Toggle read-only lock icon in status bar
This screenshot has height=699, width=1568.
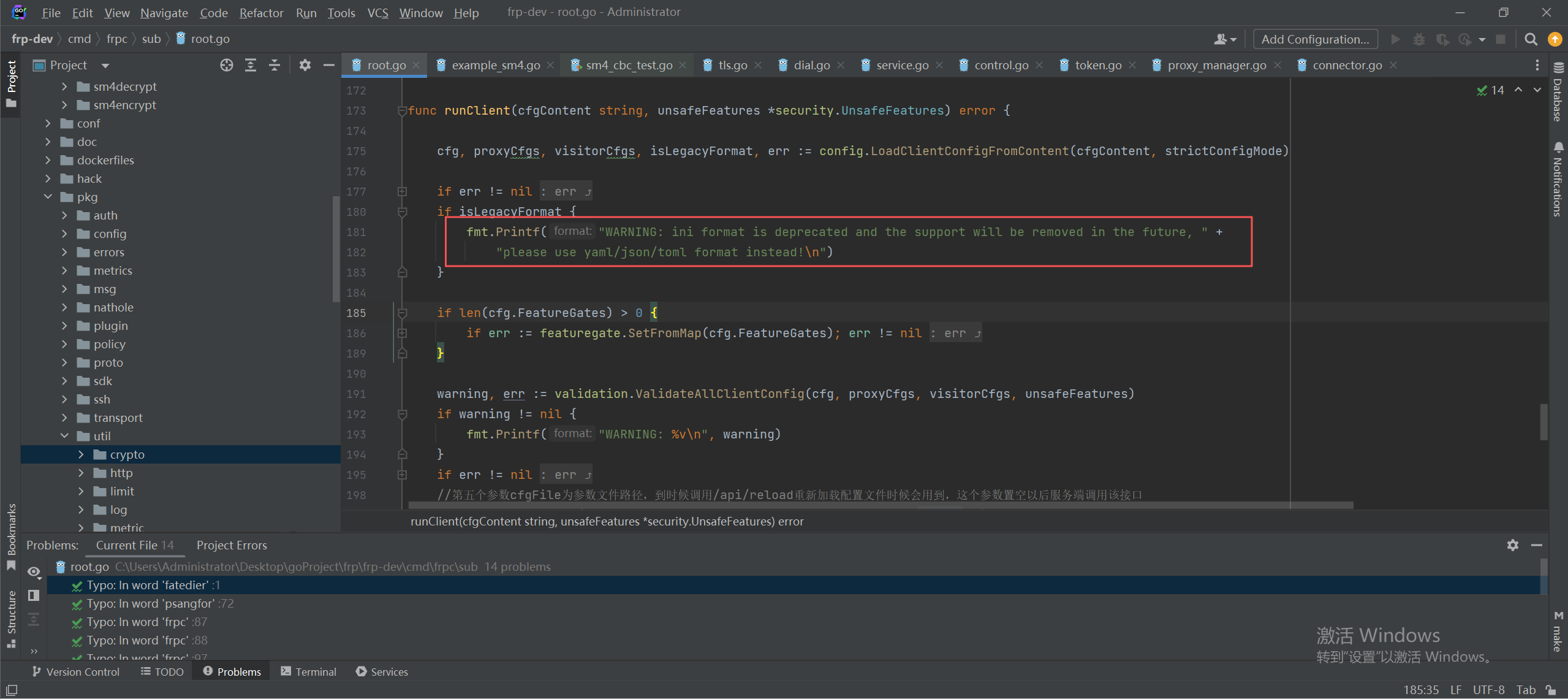pyautogui.click(x=1551, y=690)
